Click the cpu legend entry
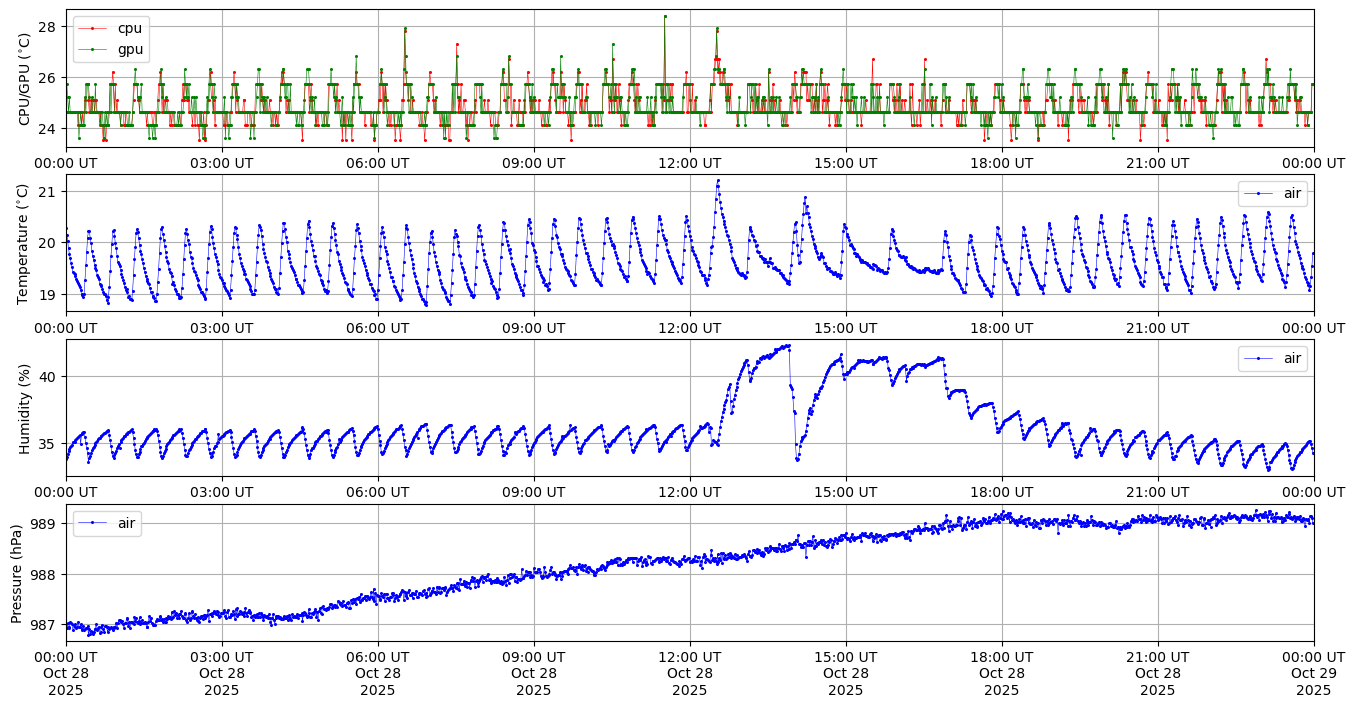The width and height of the screenshot is (1355, 707). coord(130,28)
